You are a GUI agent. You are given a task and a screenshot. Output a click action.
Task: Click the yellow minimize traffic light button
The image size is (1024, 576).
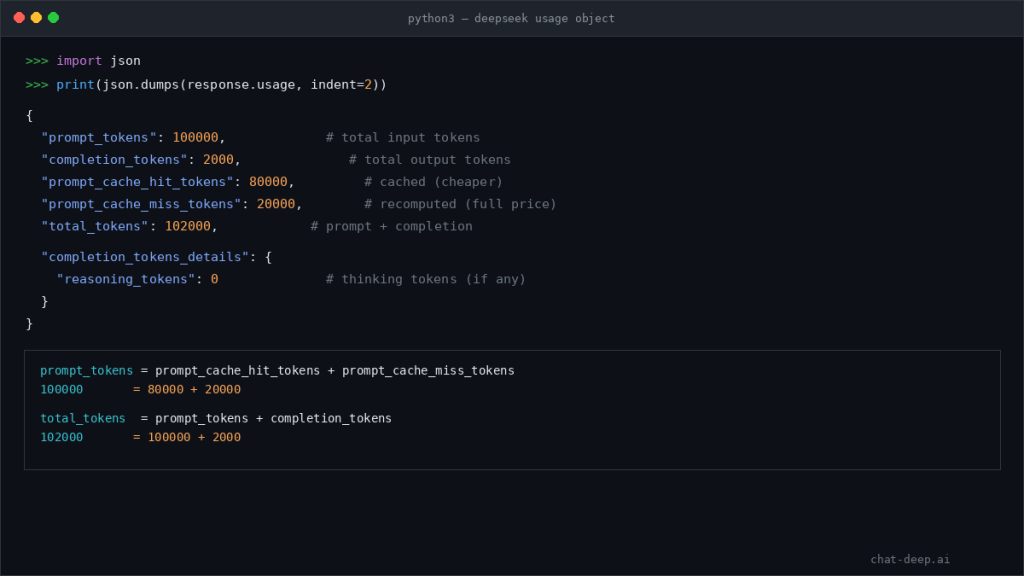(x=34, y=17)
